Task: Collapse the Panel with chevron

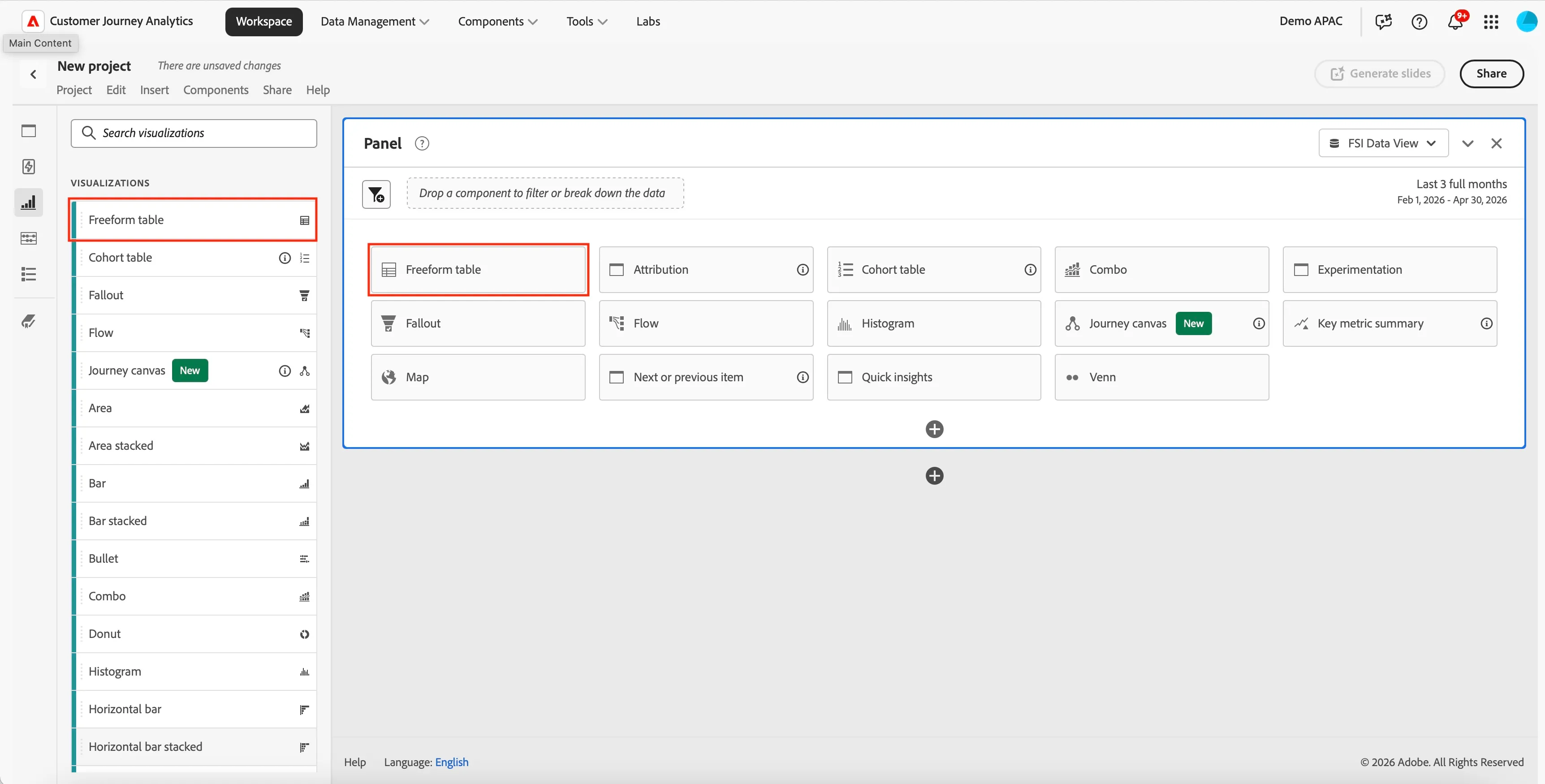Action: click(1467, 143)
